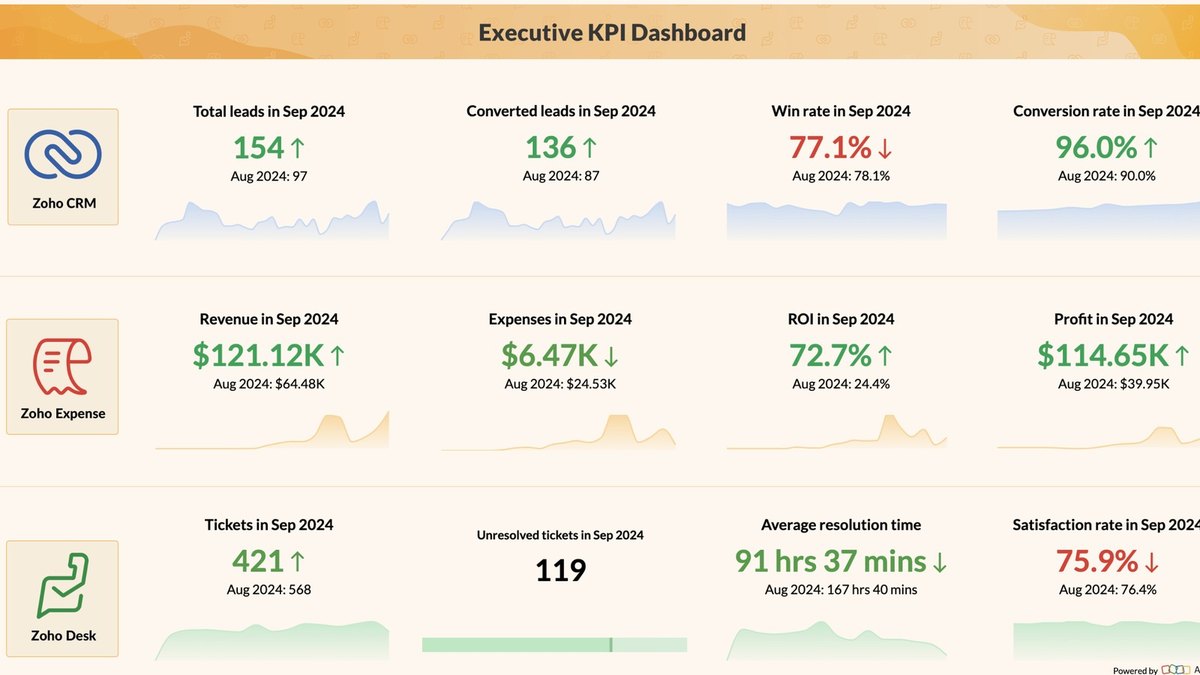Click the $6.47K expenses value
The image size is (1200, 675).
point(550,355)
